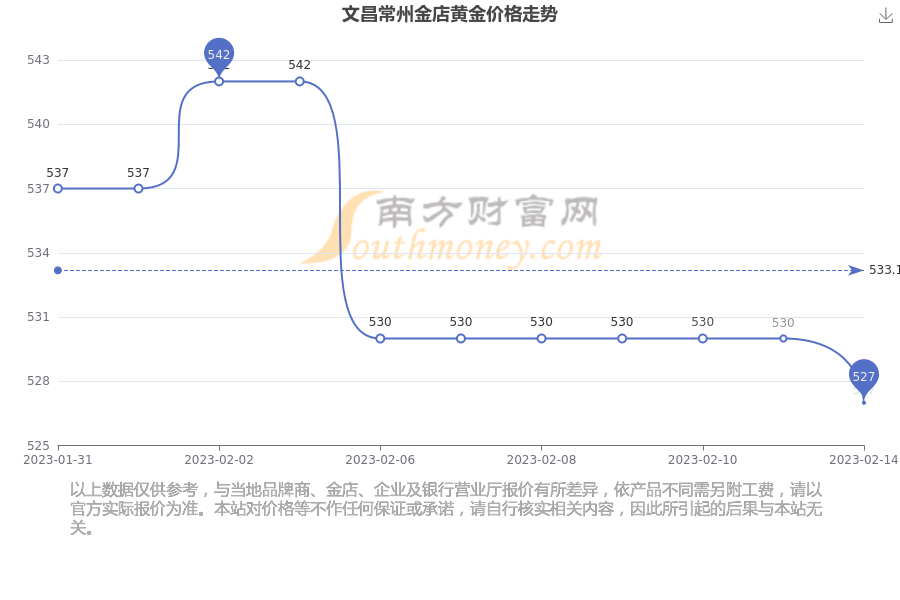This screenshot has width=900, height=600.
Task: Click the 534 y-axis label
Action: click(38, 253)
